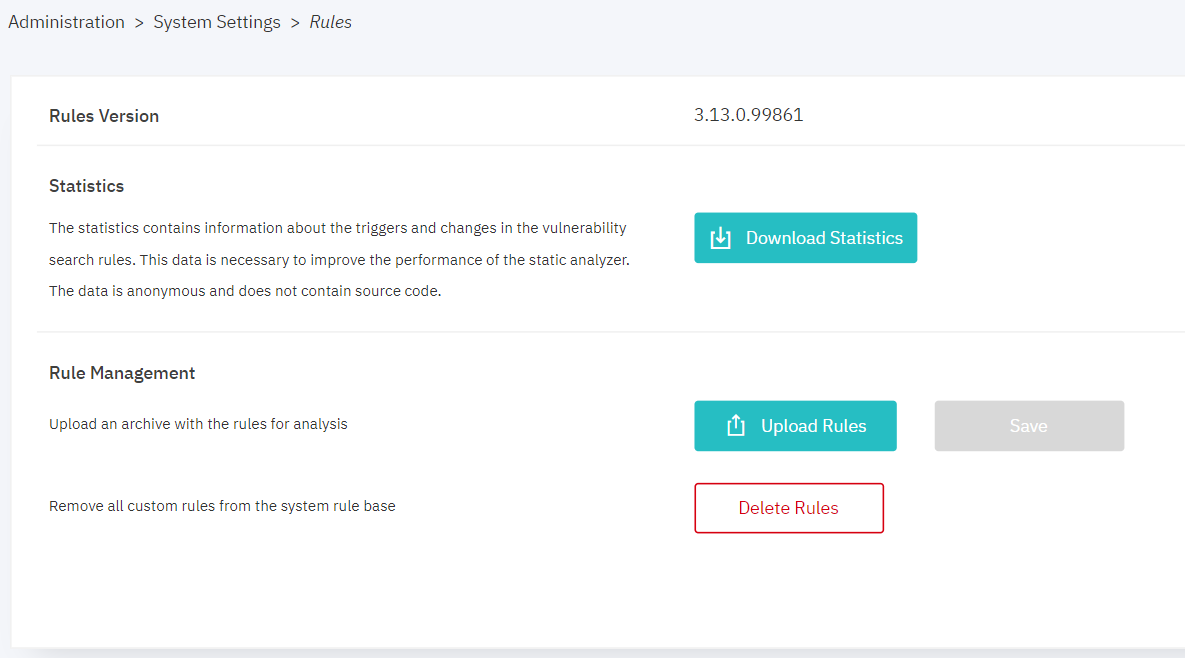Image resolution: width=1185 pixels, height=658 pixels.
Task: Click the Upload Rules button
Action: (x=795, y=426)
